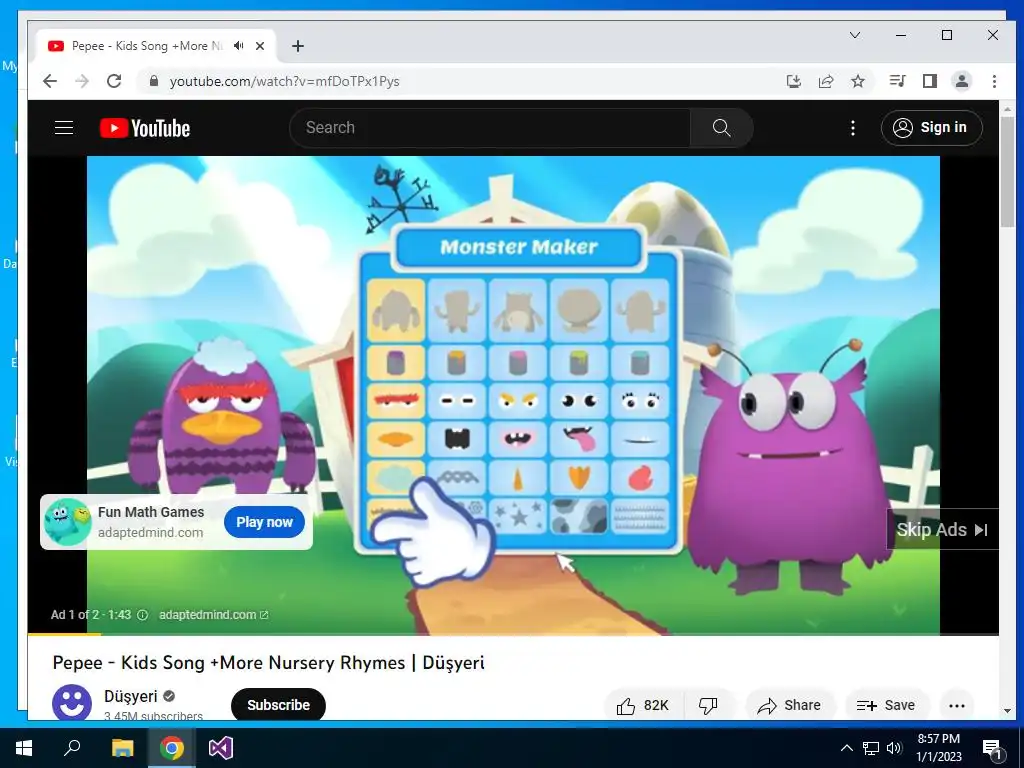The width and height of the screenshot is (1024, 768).
Task: Open a new Chrome tab
Action: 298,46
